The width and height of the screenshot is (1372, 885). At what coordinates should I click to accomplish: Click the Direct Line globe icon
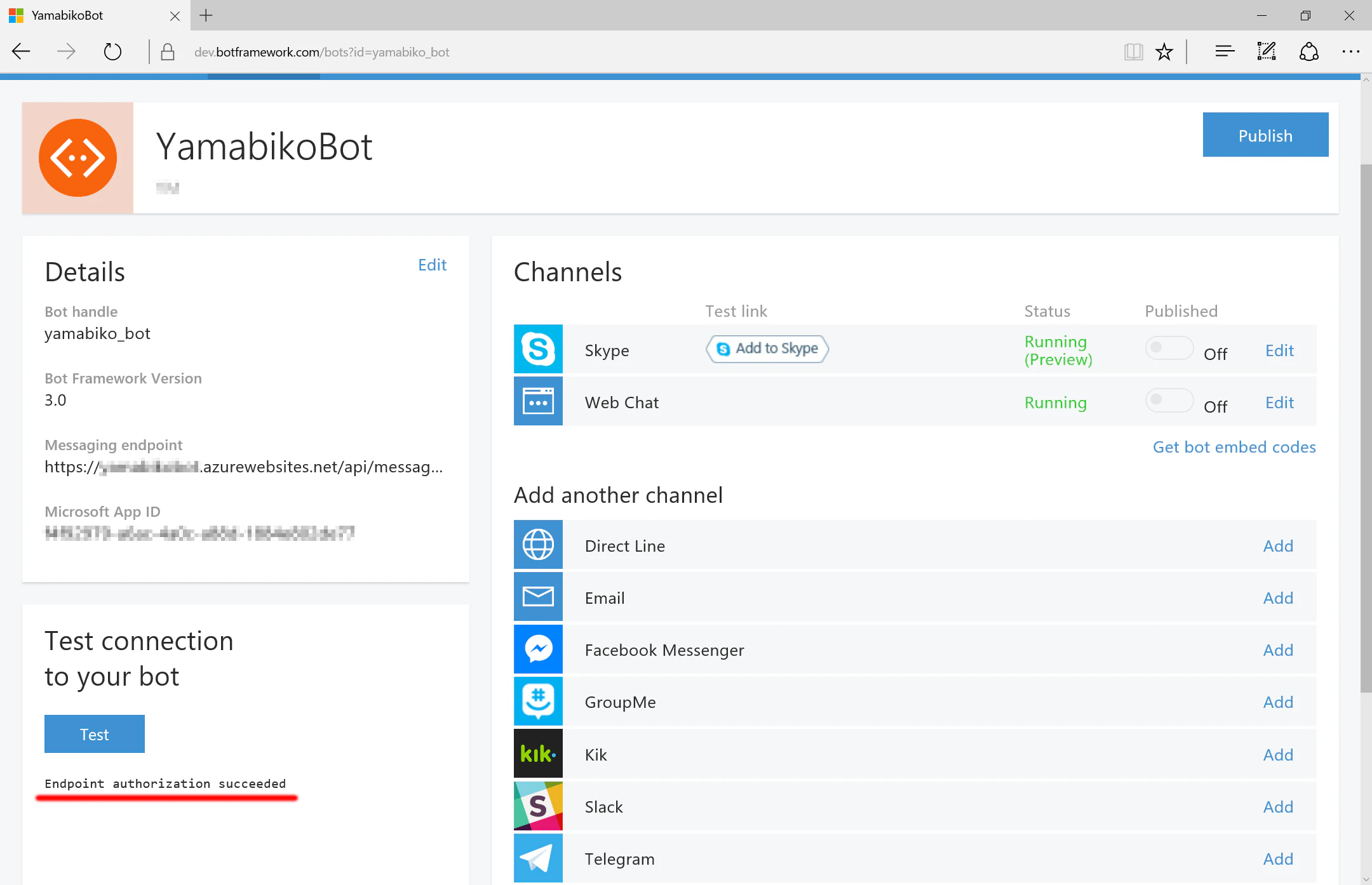pyautogui.click(x=538, y=545)
